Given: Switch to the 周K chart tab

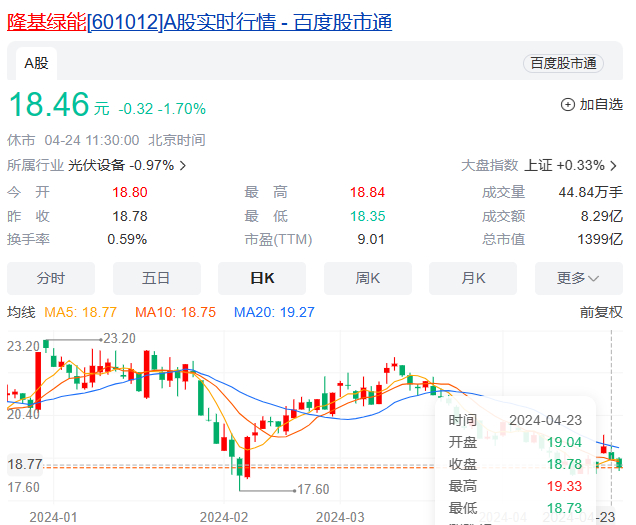Looking at the screenshot, I should tap(368, 278).
